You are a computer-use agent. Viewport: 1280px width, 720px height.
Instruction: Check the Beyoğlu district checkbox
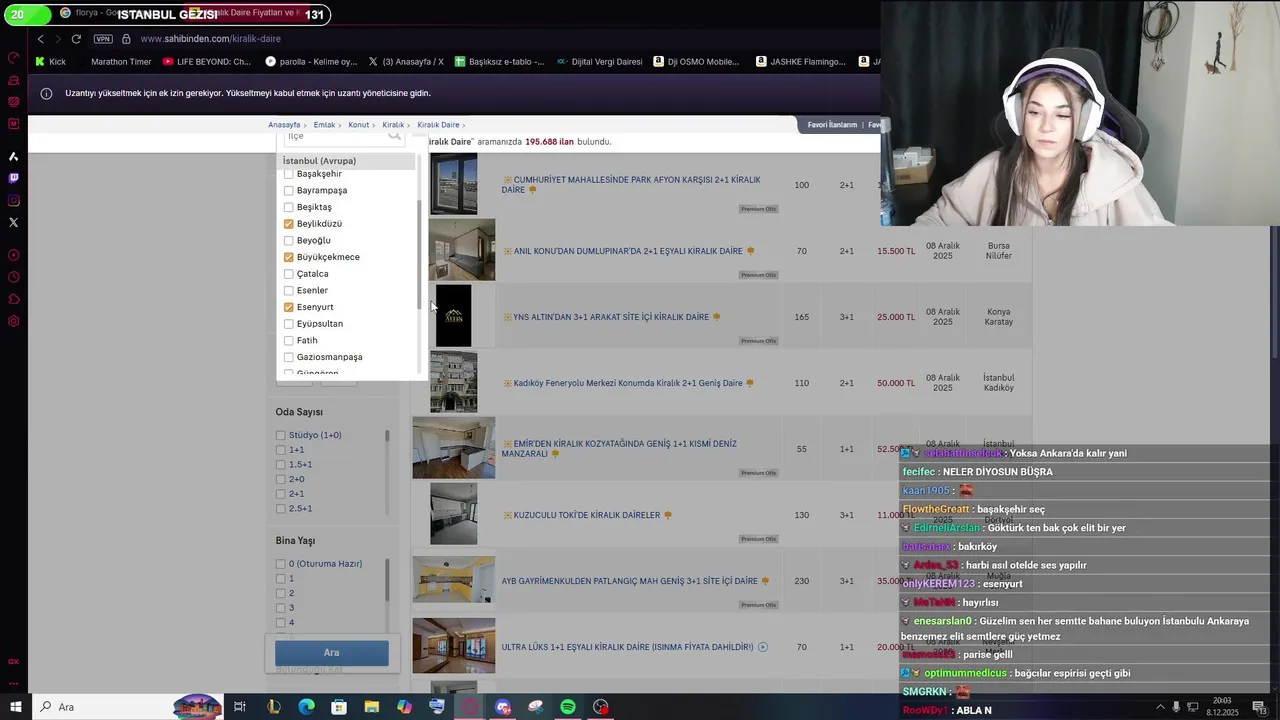pyautogui.click(x=289, y=240)
